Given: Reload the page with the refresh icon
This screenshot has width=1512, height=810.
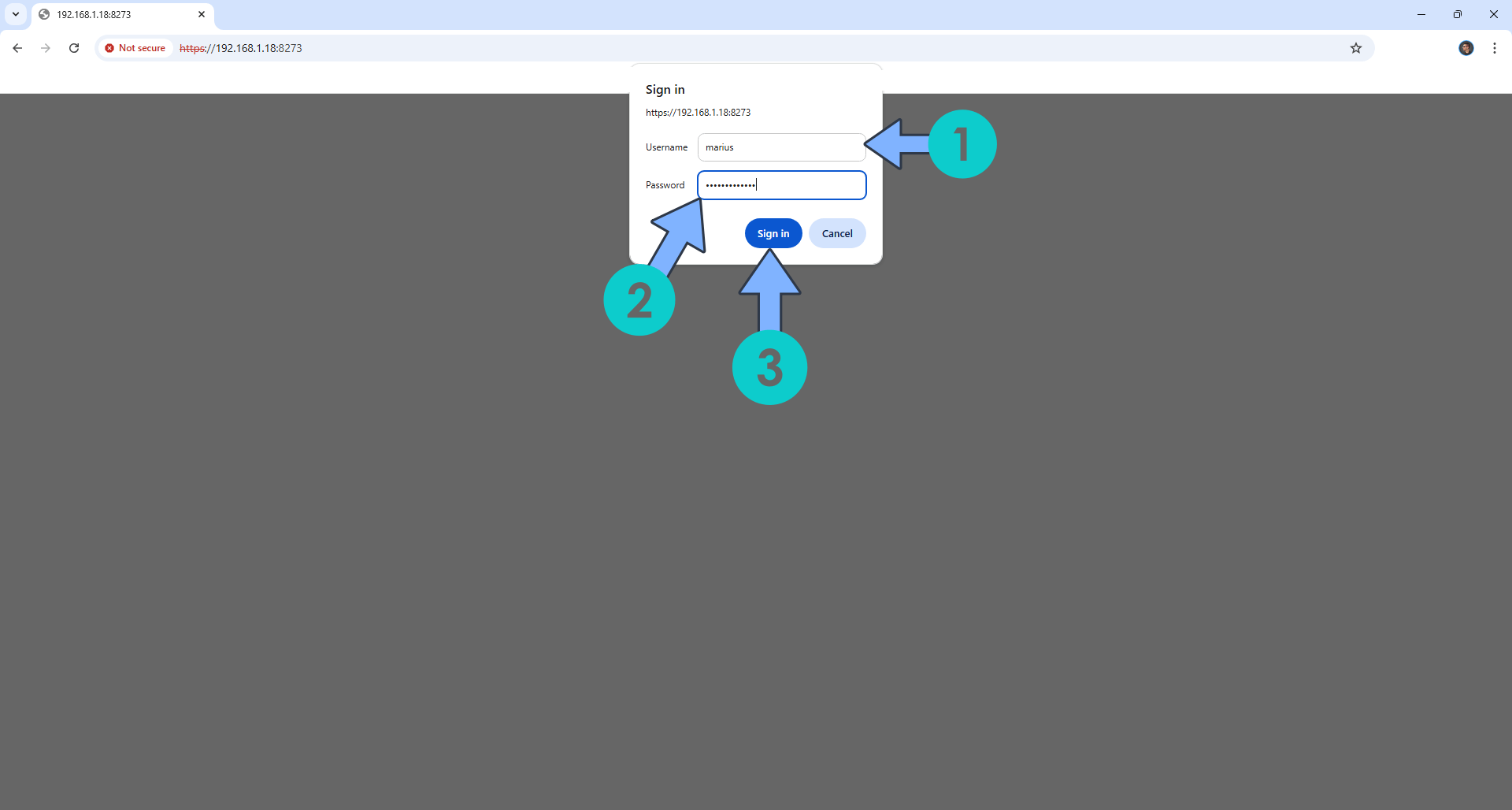Looking at the screenshot, I should [74, 48].
